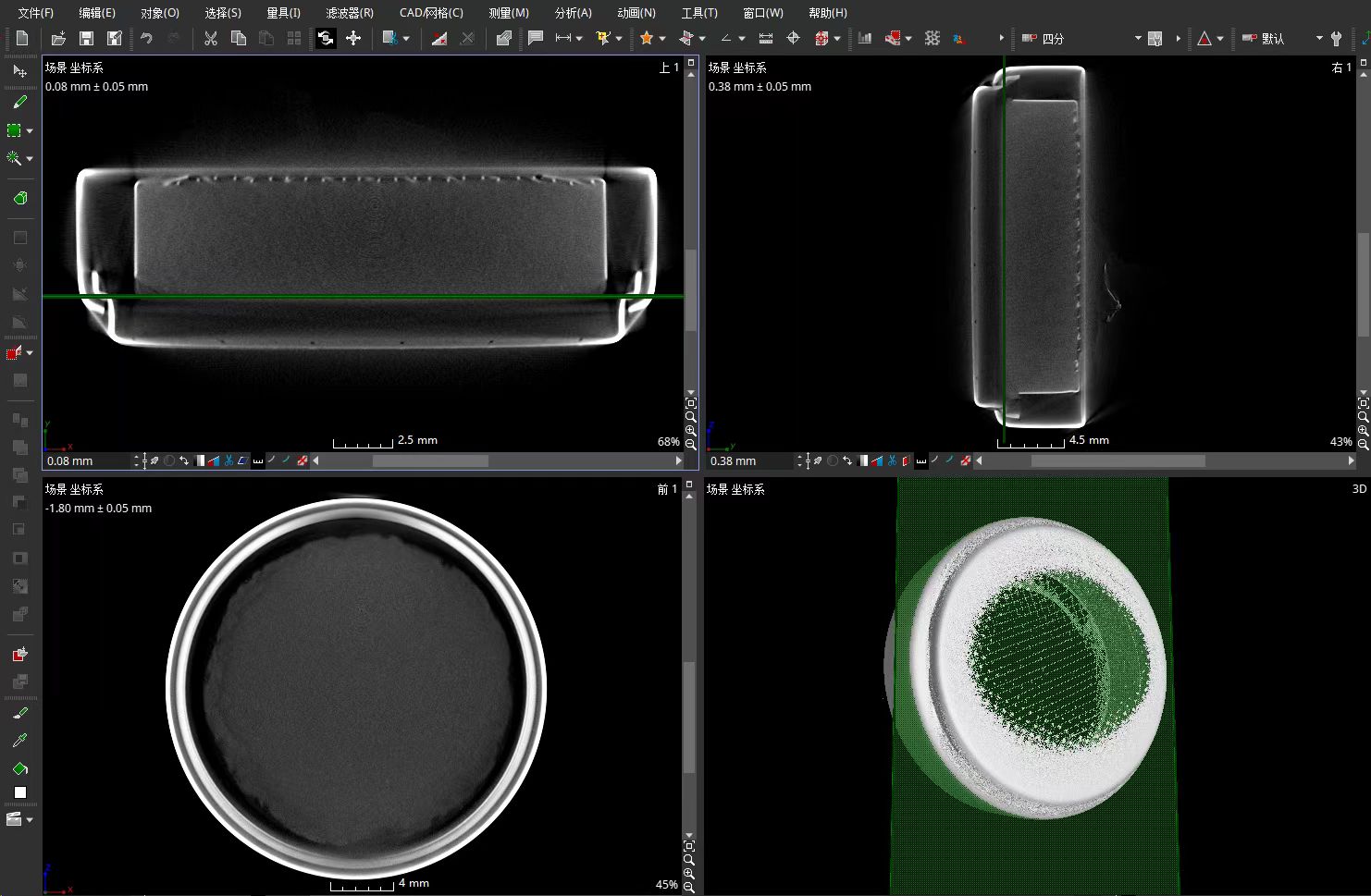Open the preset dropdown showing 默认
Viewport: 1371px width, 896px height.
click(x=1282, y=38)
